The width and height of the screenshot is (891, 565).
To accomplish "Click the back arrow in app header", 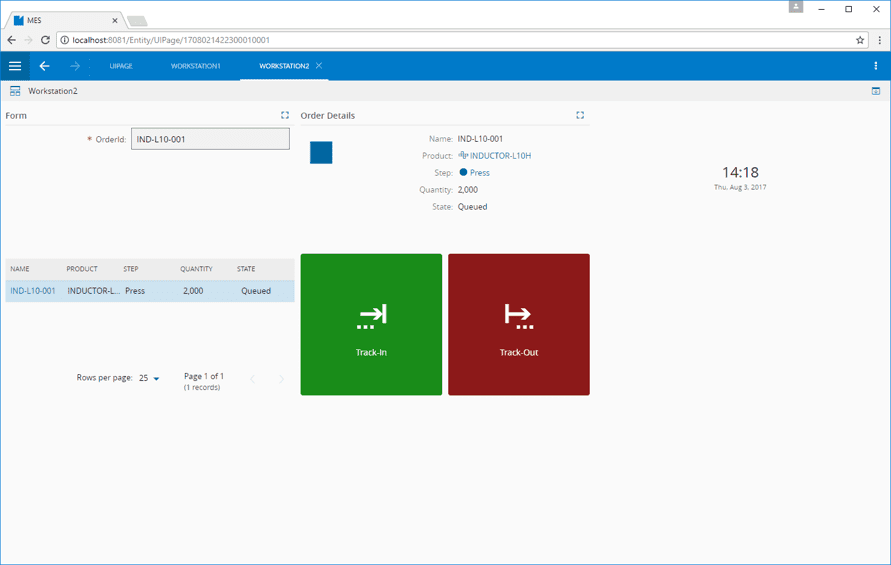I will coord(44,66).
